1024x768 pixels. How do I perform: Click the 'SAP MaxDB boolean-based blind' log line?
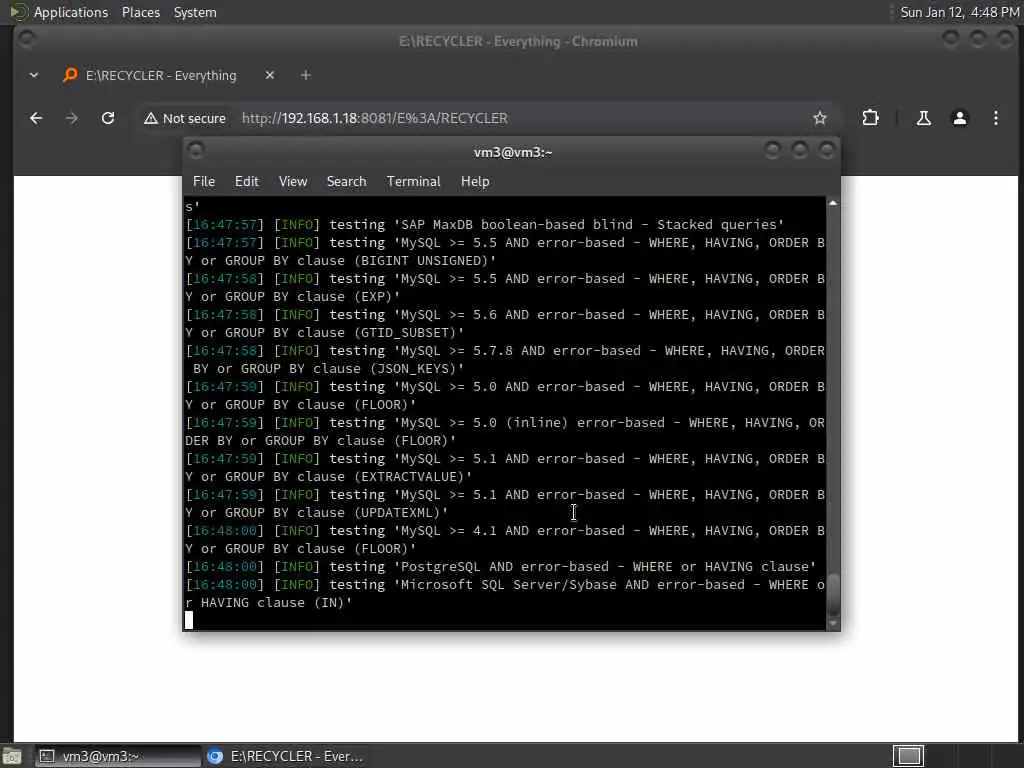(485, 225)
